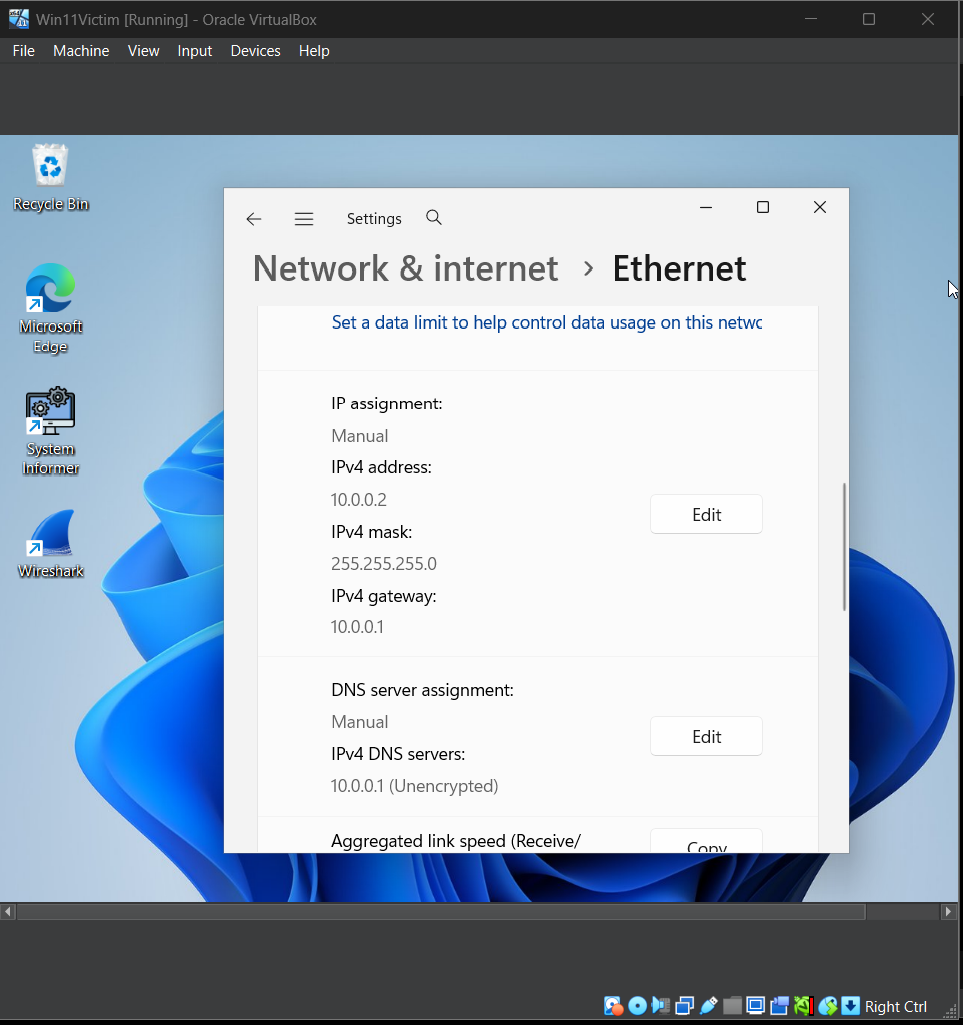963x1025 pixels.
Task: Open the Machine menu
Action: 80,50
